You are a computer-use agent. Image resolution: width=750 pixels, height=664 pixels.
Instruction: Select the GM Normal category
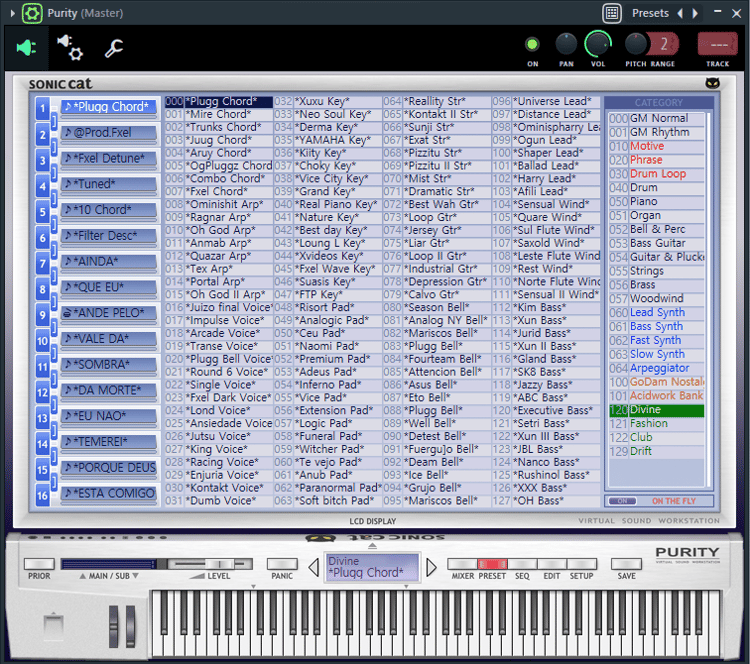coord(656,118)
